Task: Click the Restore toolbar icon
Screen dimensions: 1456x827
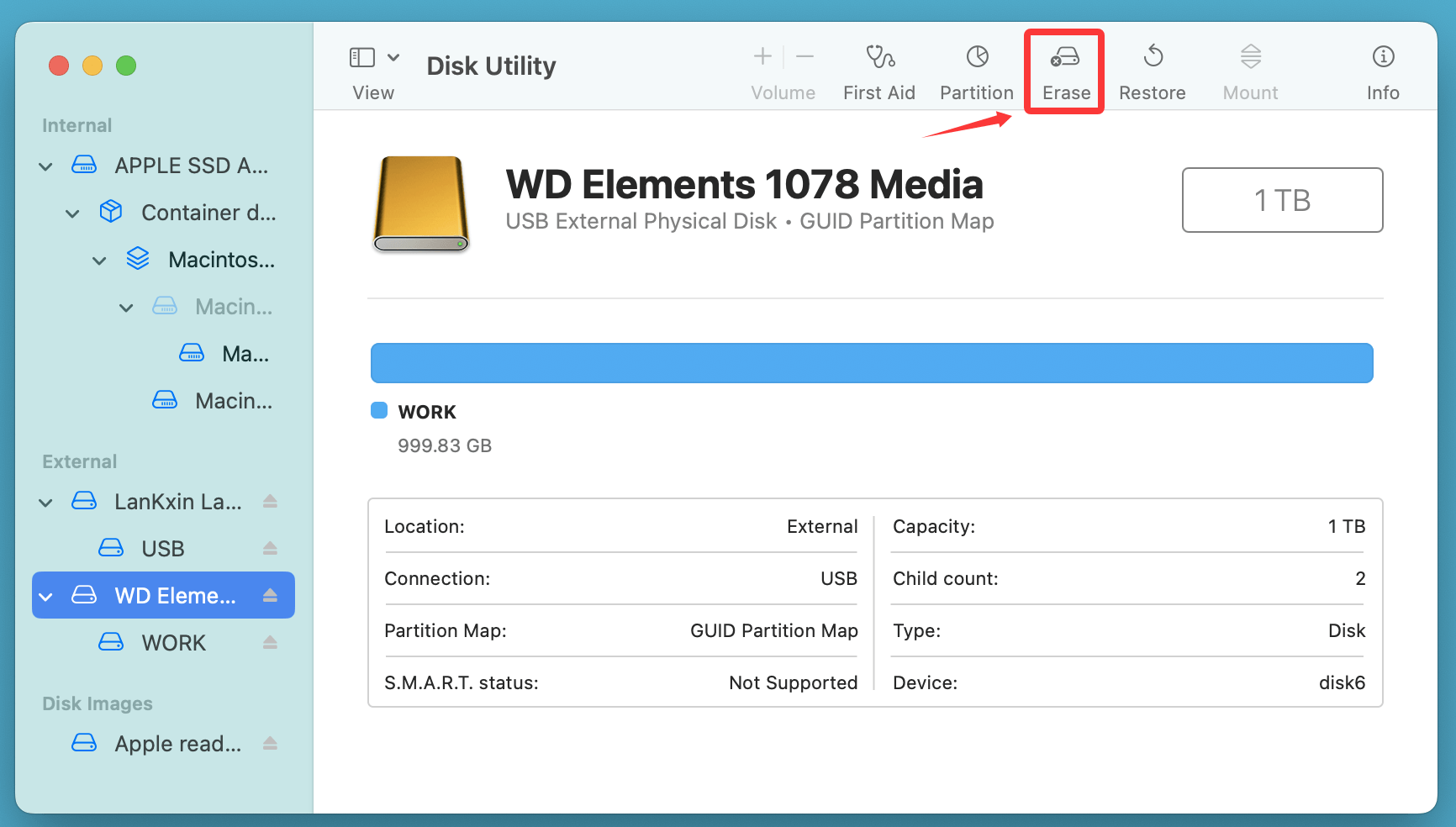Action: coord(1152,71)
